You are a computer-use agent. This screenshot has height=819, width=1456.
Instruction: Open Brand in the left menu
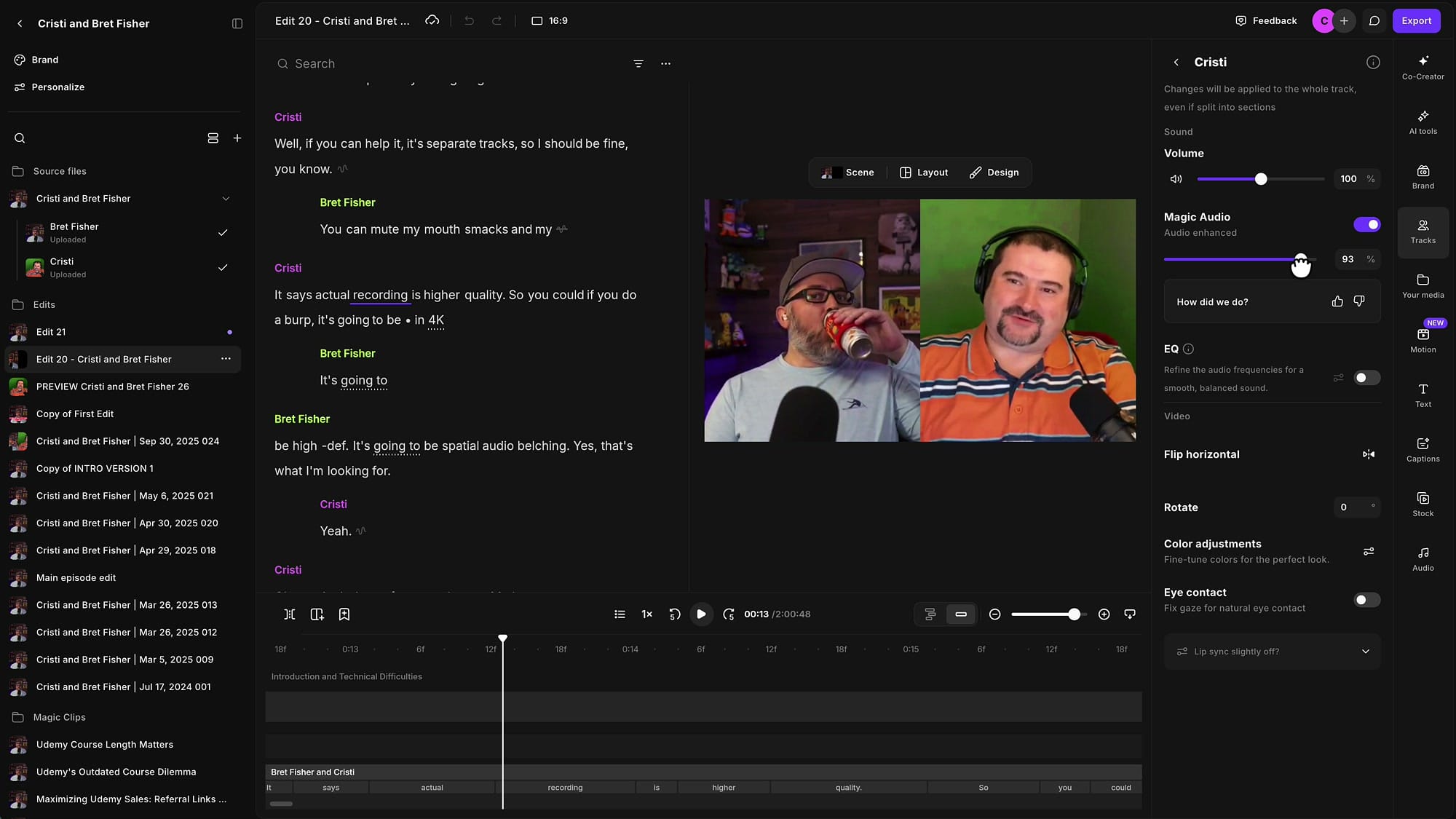[x=36, y=60]
